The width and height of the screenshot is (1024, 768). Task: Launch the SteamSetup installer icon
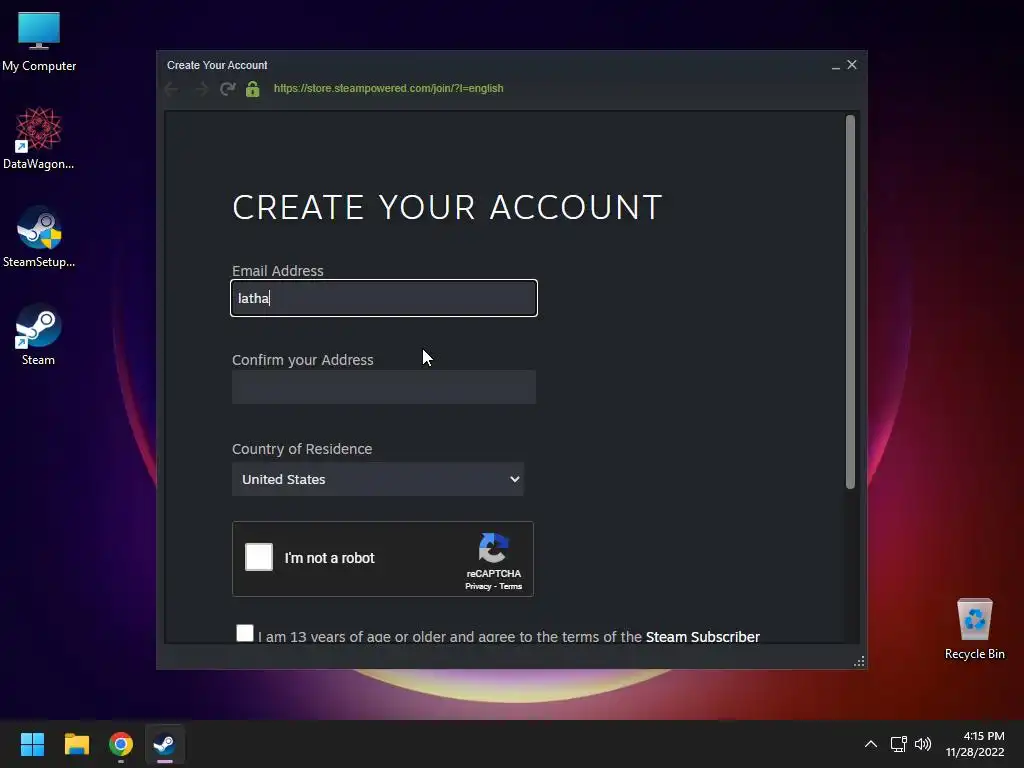pyautogui.click(x=39, y=236)
